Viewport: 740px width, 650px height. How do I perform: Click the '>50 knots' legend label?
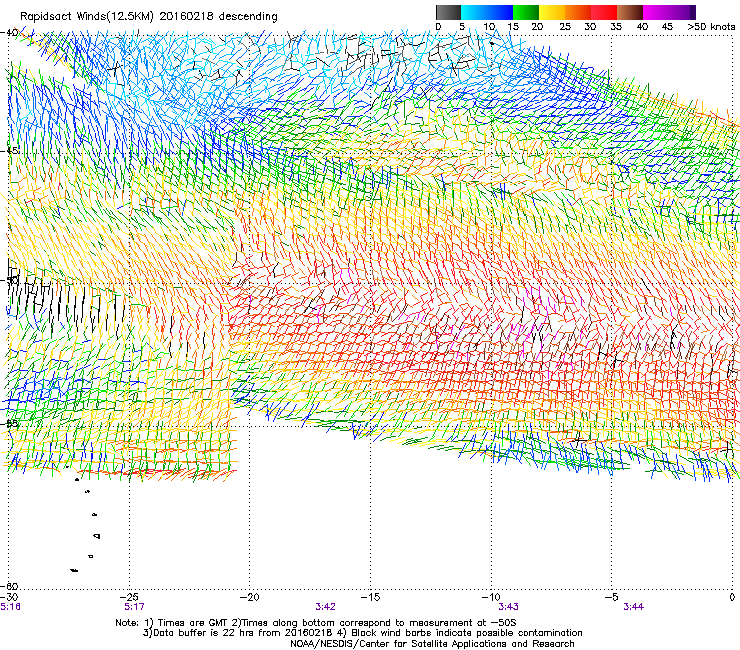coord(711,27)
